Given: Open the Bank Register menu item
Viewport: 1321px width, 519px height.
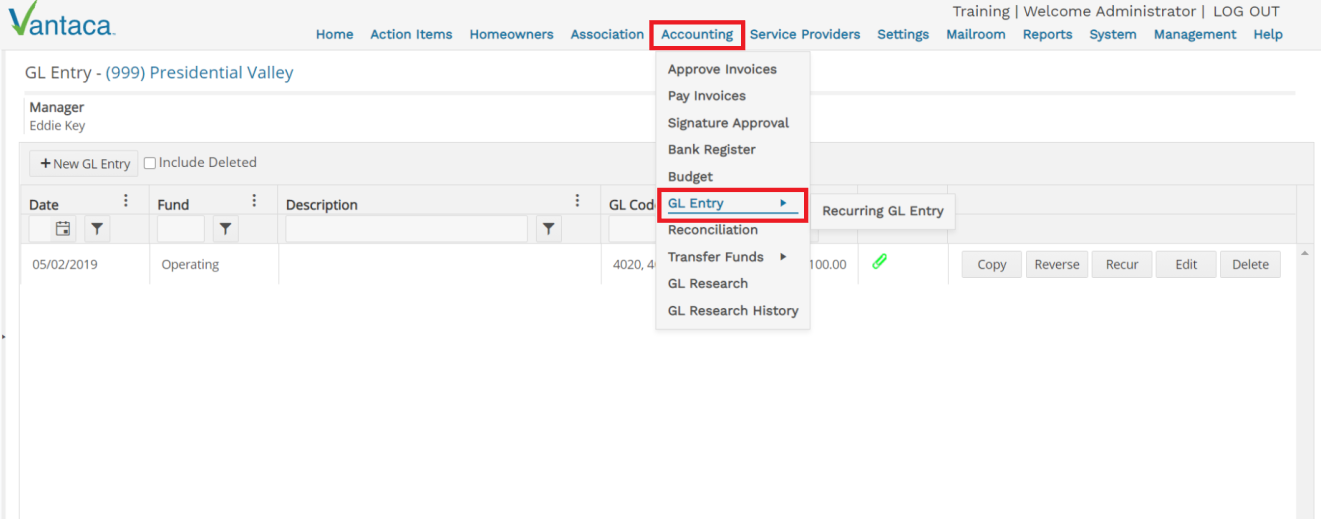Looking at the screenshot, I should 712,149.
